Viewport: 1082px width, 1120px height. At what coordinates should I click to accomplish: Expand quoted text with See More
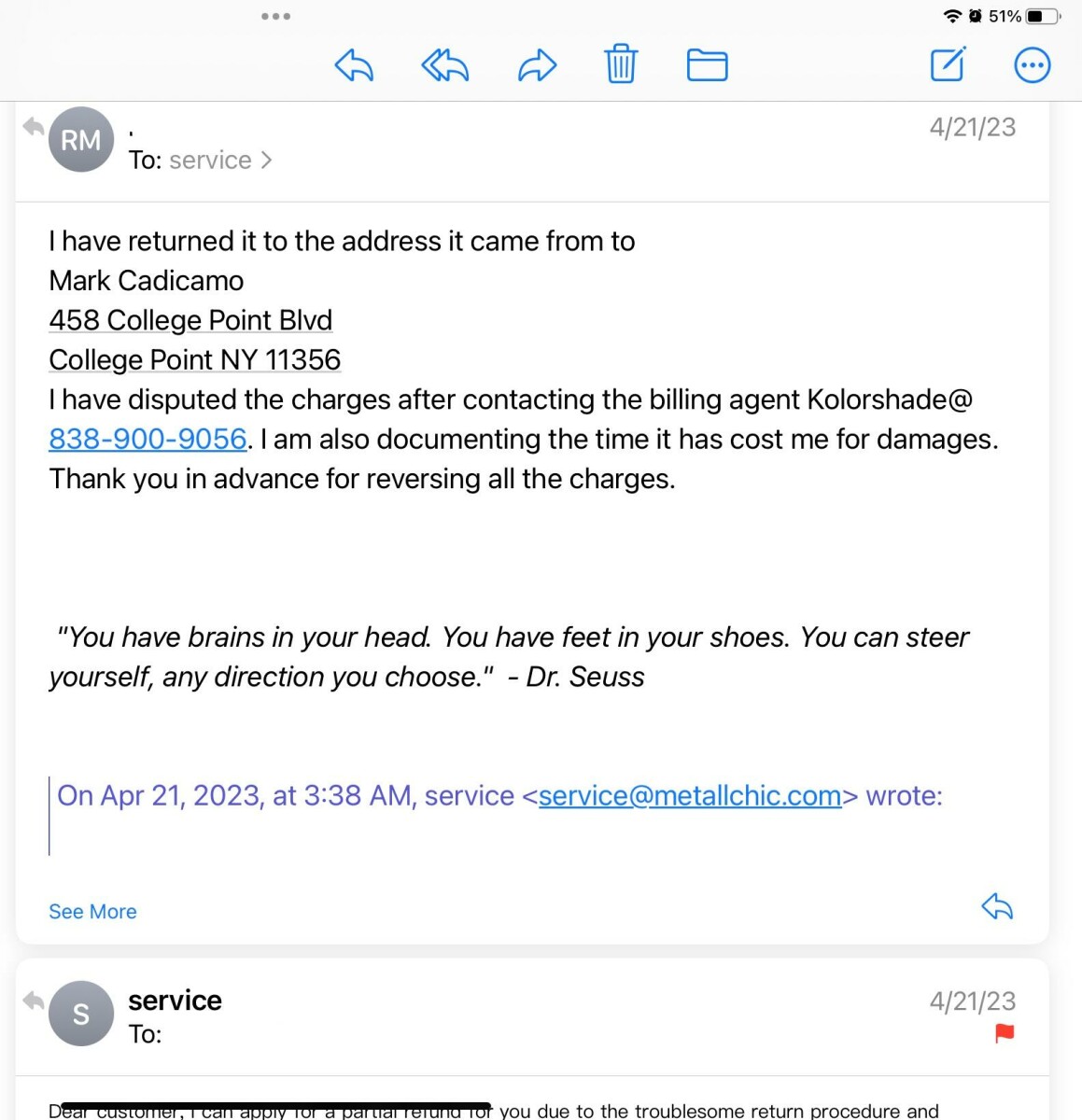tap(92, 912)
